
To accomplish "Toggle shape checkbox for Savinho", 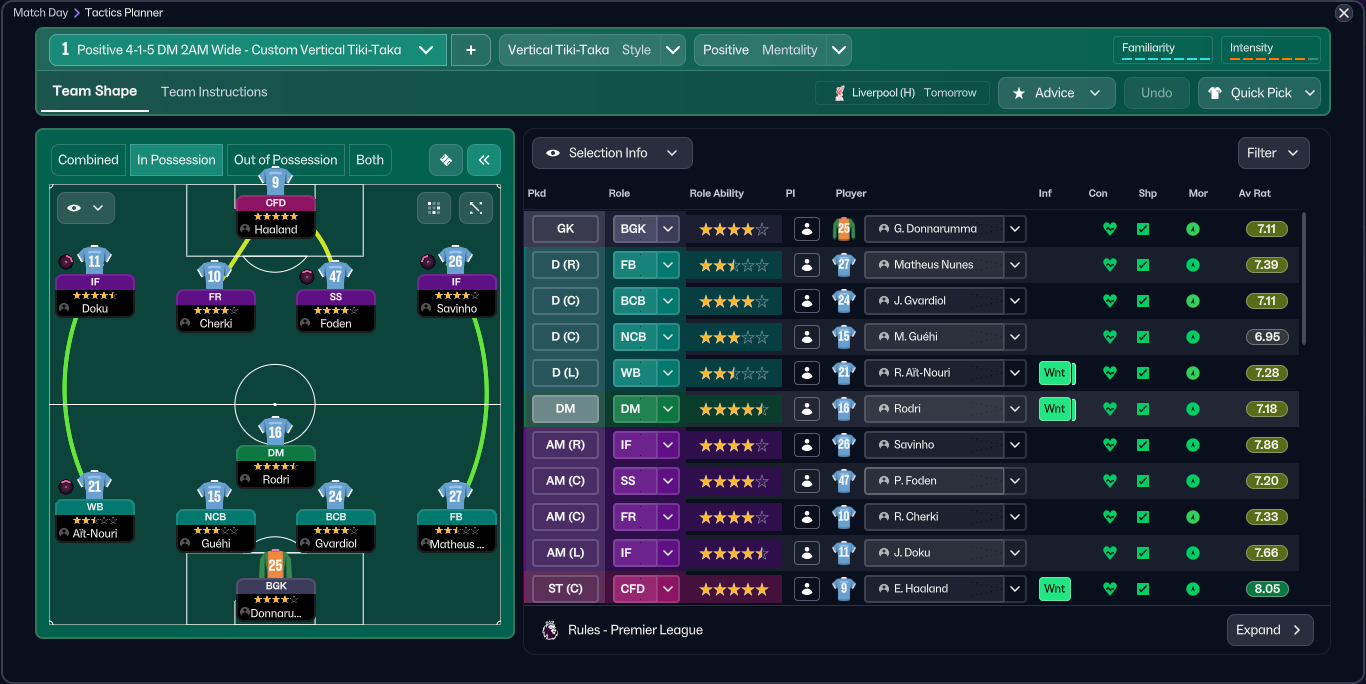I will pyautogui.click(x=1143, y=445).
